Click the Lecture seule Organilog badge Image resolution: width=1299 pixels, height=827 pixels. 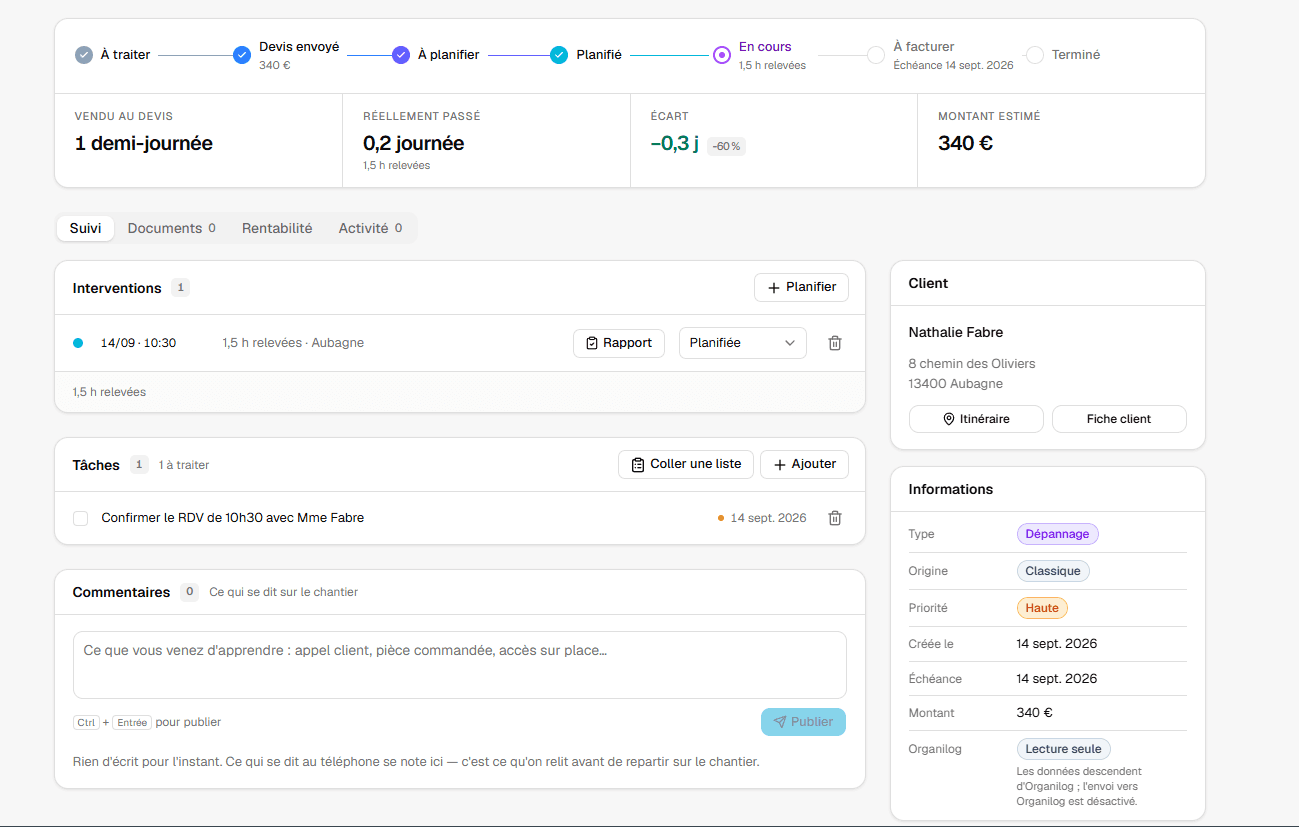[1063, 749]
